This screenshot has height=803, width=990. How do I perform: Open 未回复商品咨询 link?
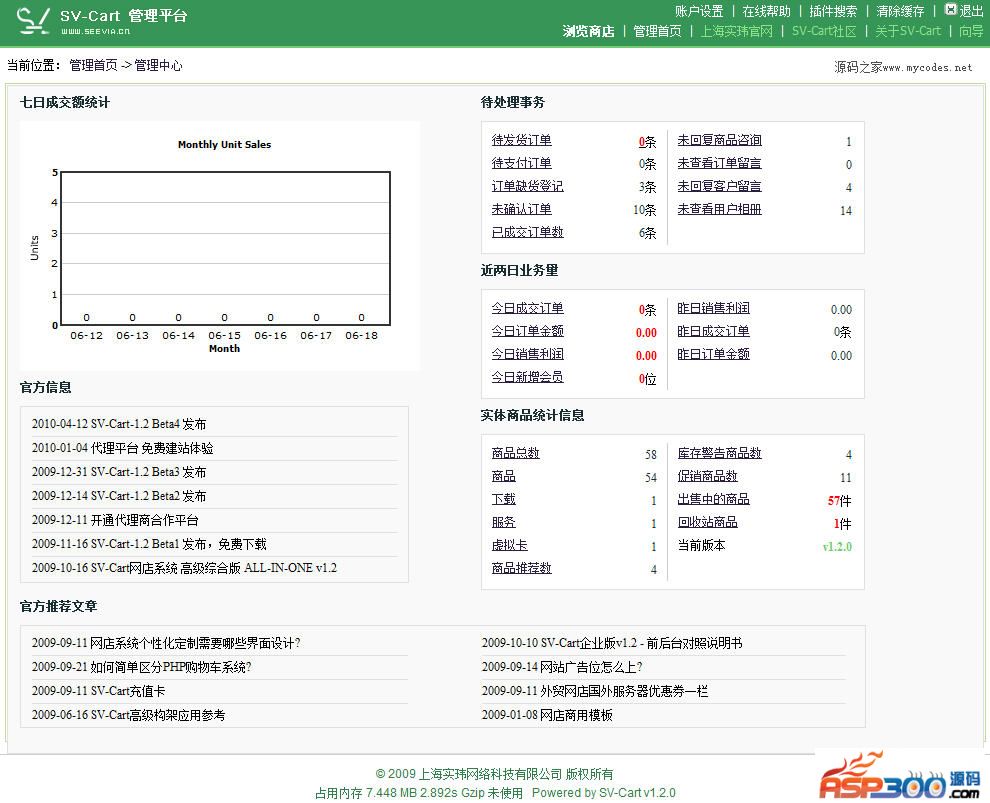coord(719,140)
